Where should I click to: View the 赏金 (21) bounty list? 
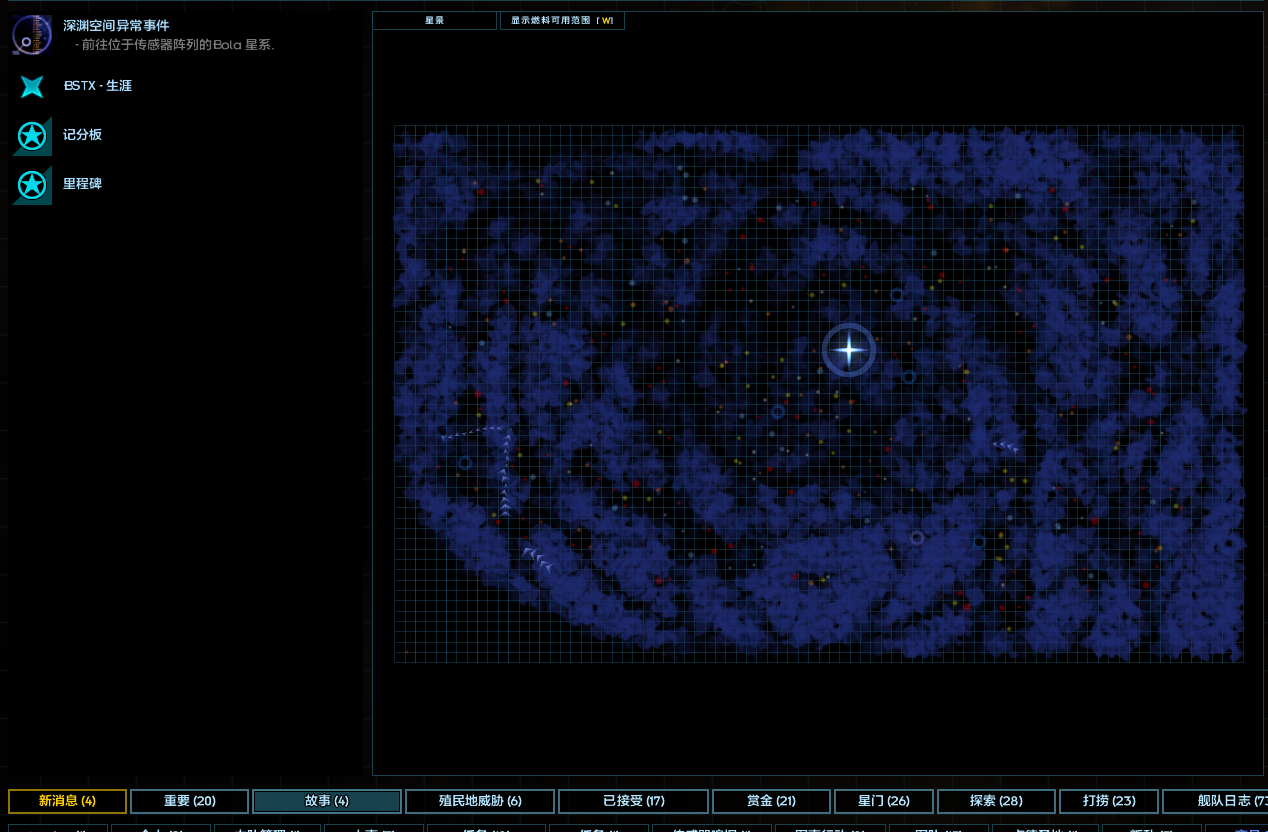771,801
